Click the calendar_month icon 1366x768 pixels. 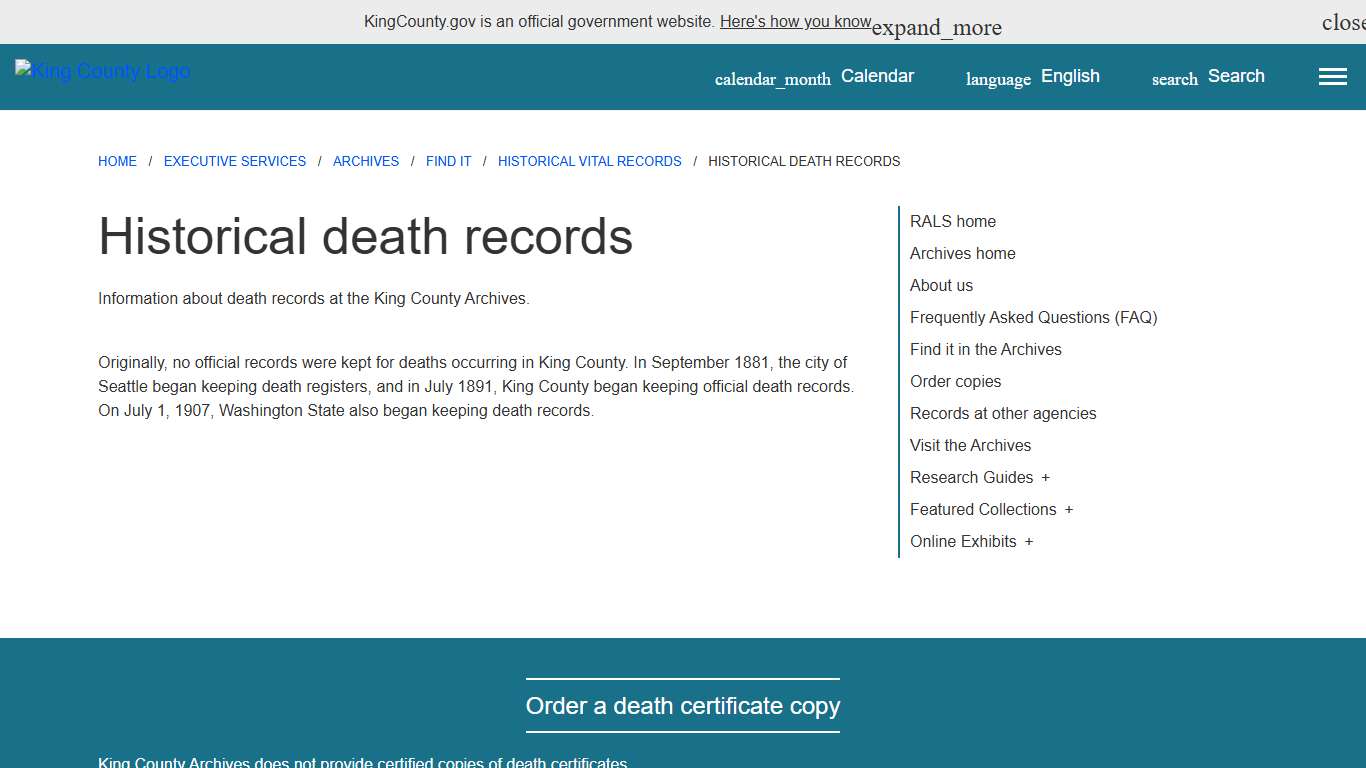772,78
